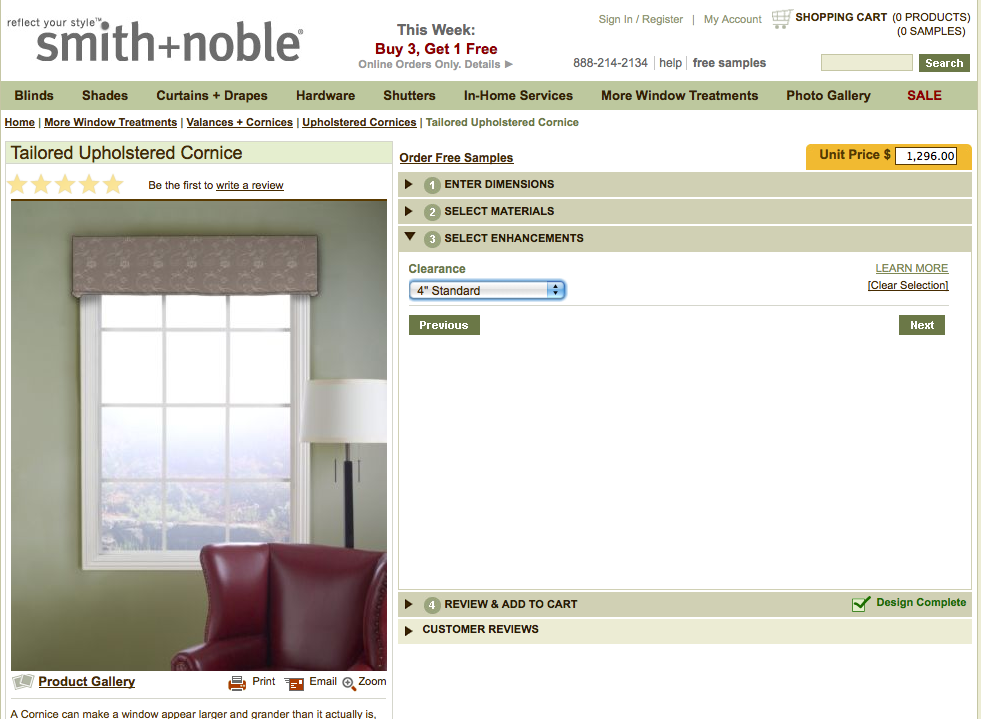Click the Clear Selection link

(x=908, y=285)
